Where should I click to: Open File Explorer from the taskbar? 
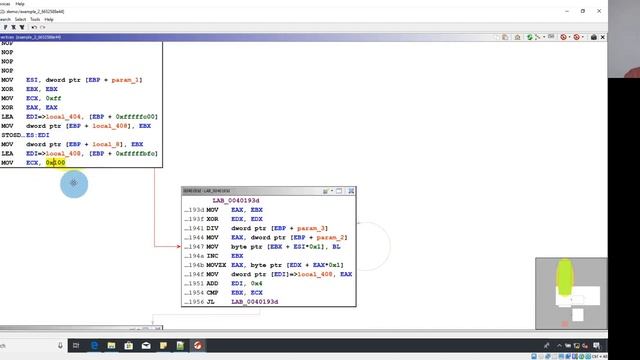point(111,346)
